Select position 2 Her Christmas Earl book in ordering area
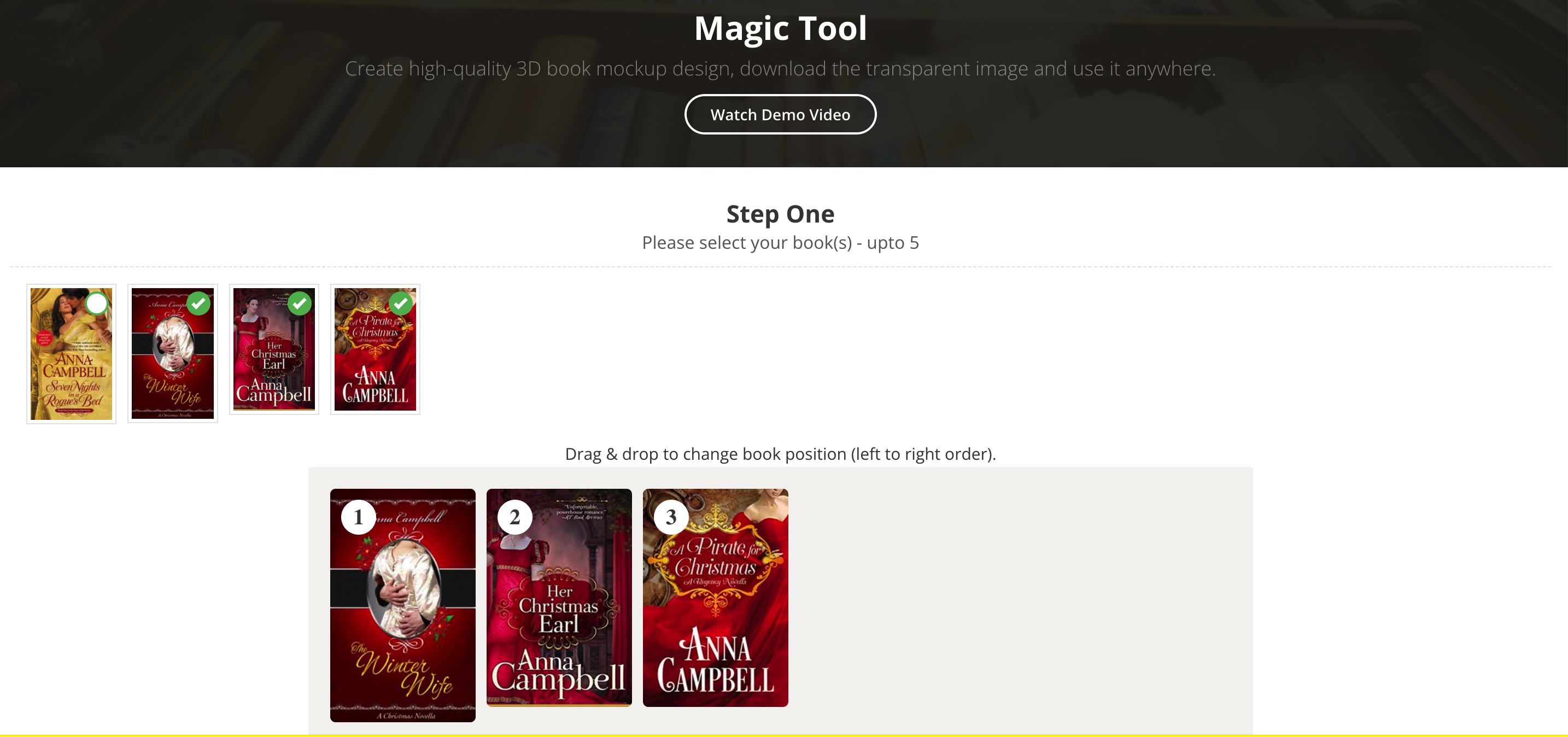The image size is (1568, 737). pos(559,598)
